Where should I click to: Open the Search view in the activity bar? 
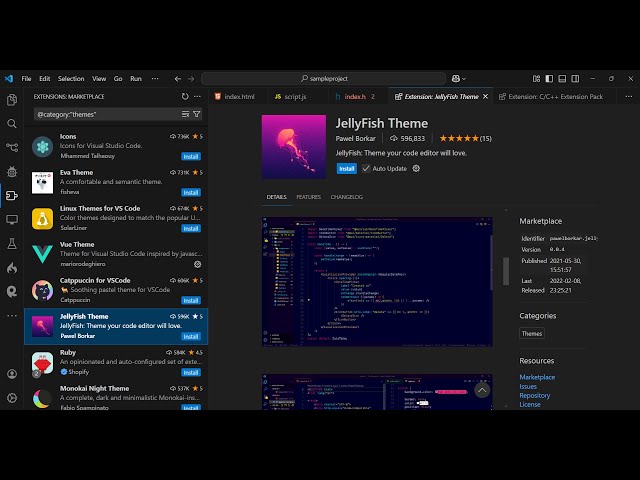tap(12, 124)
